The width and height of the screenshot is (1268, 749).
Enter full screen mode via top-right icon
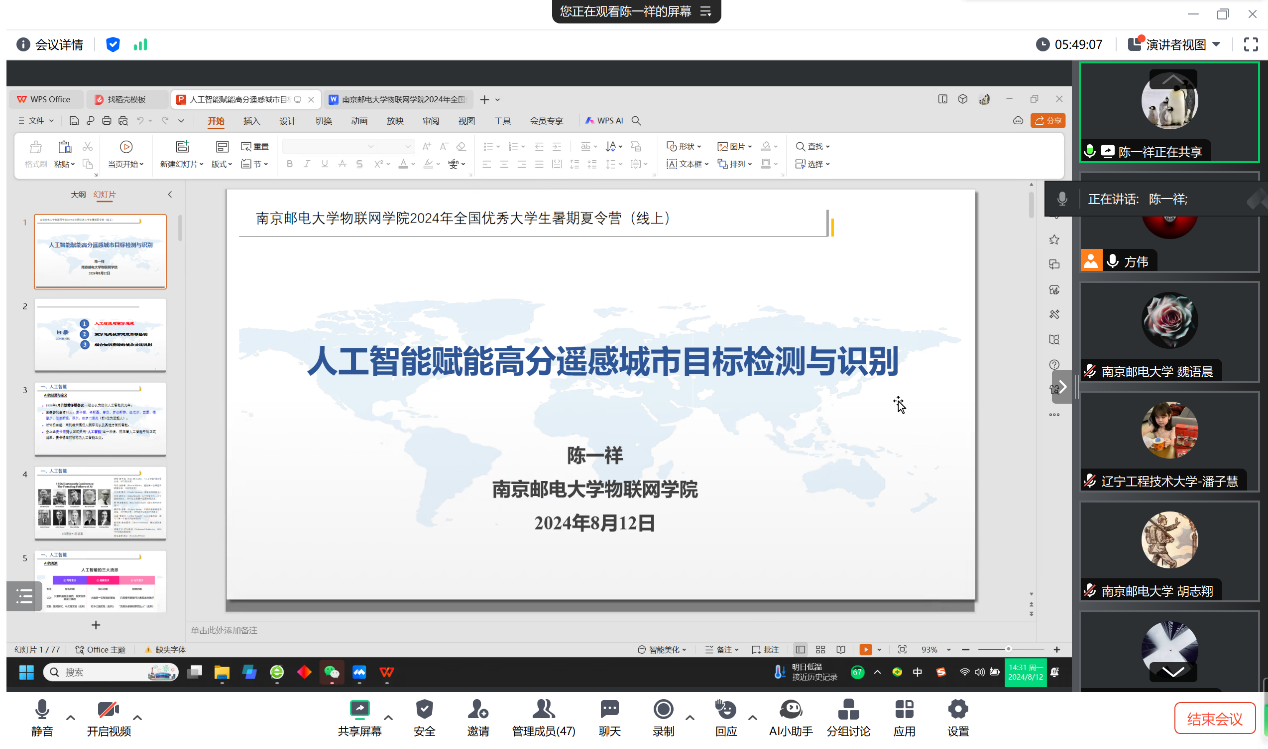point(1250,44)
